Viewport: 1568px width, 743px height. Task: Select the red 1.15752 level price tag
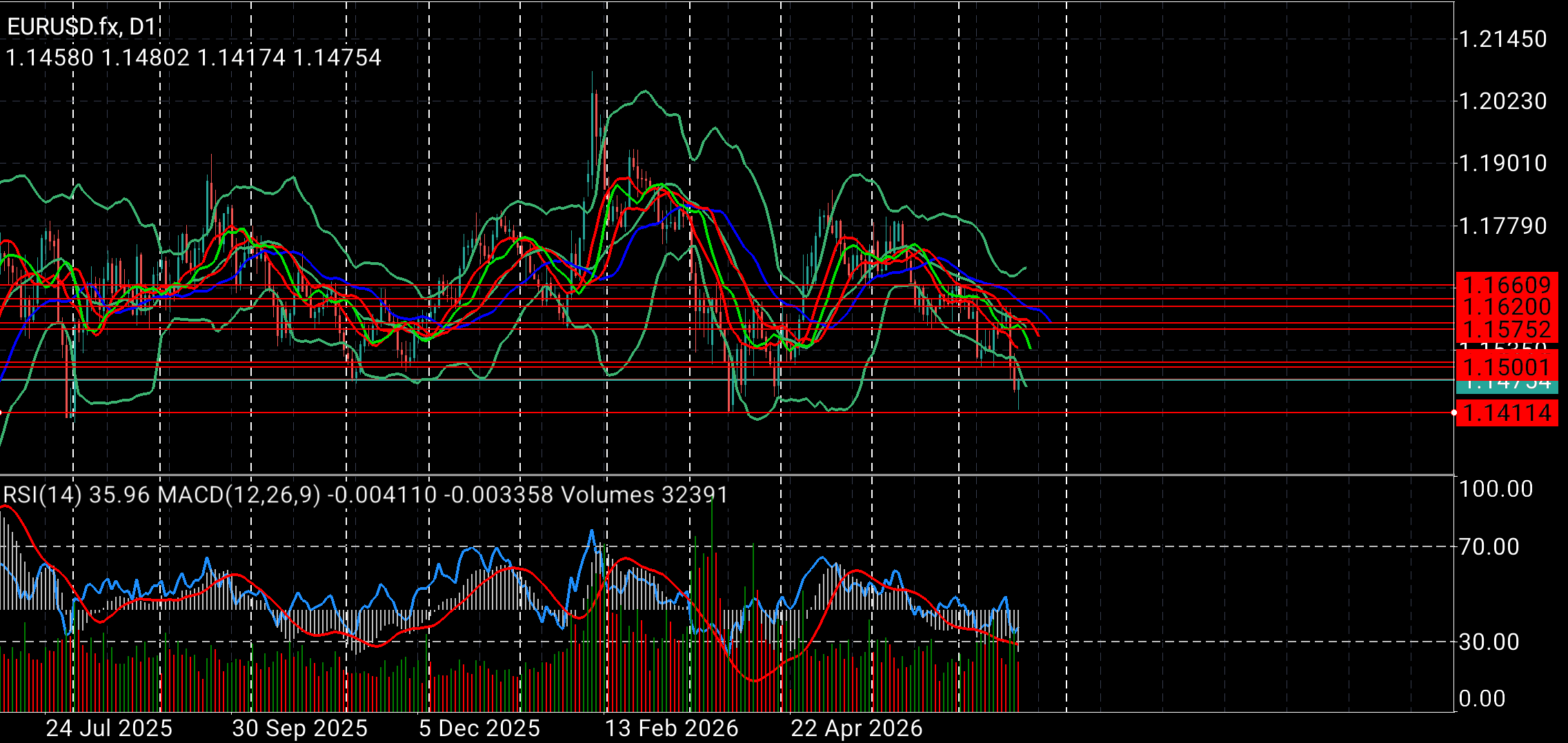click(x=1507, y=330)
